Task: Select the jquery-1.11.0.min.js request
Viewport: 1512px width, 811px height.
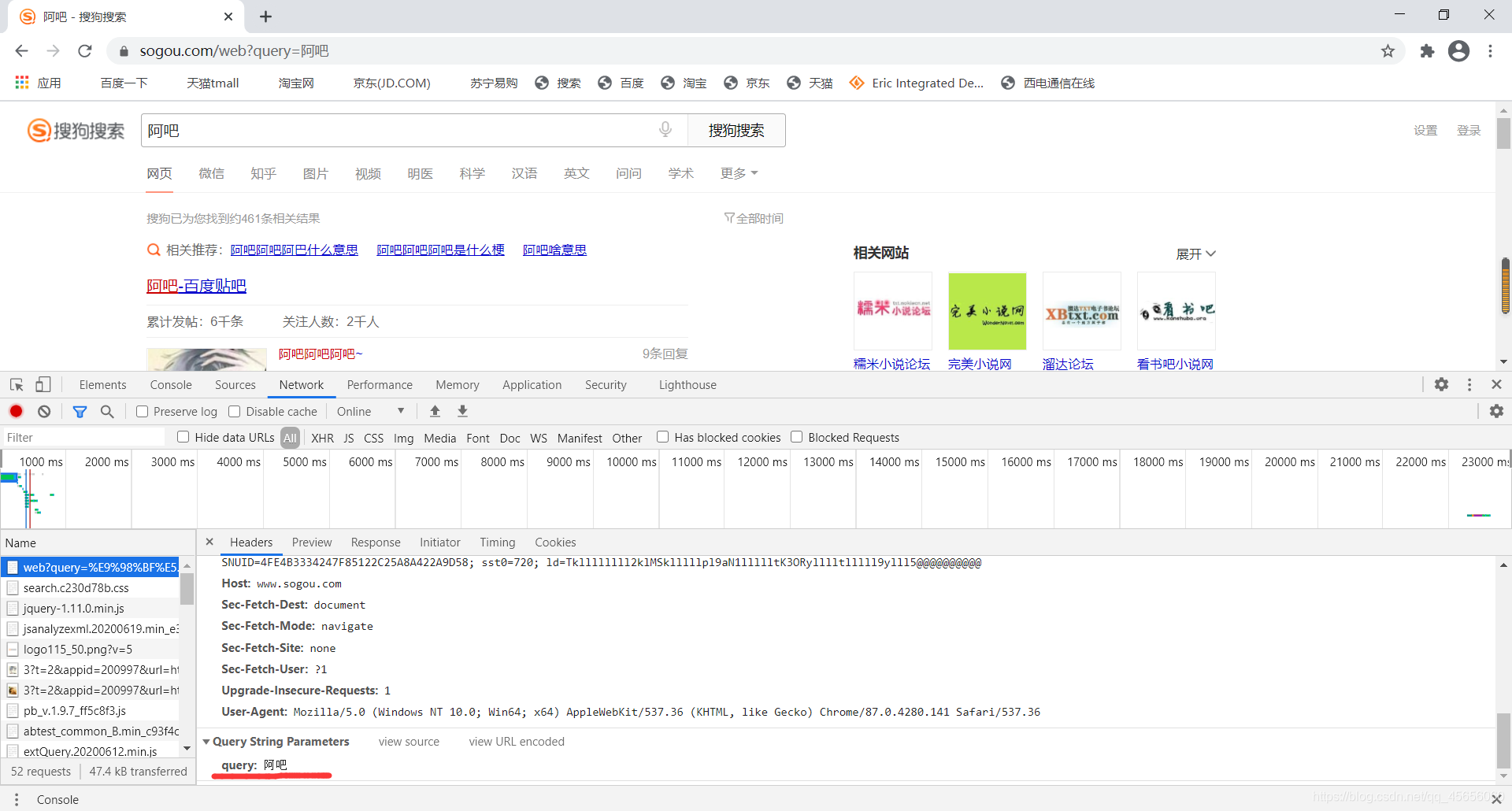Action: tap(91, 609)
